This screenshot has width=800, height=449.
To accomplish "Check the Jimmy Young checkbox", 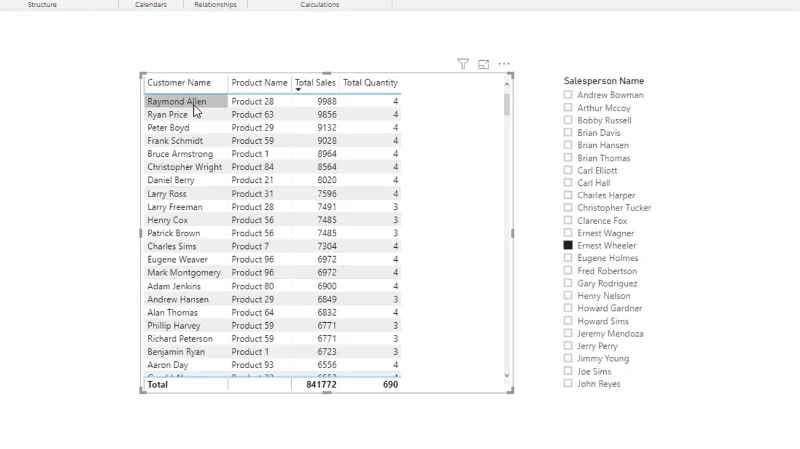I will (x=568, y=358).
